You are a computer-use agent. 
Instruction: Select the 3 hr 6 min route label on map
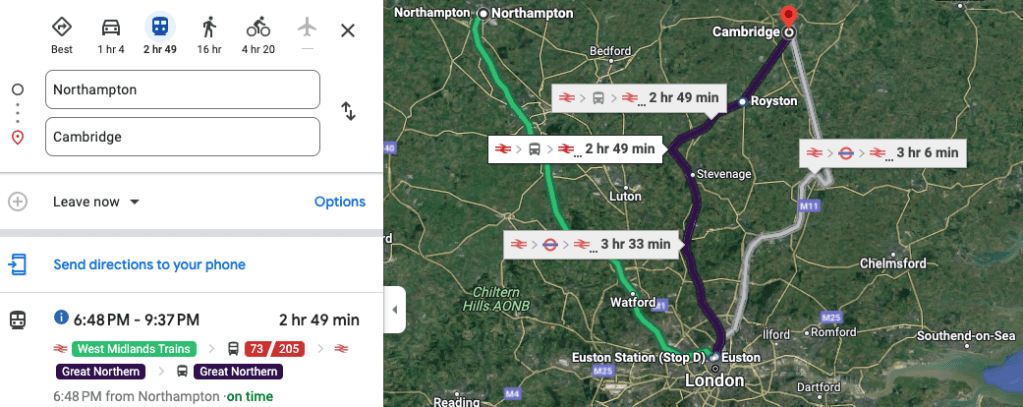(885, 153)
